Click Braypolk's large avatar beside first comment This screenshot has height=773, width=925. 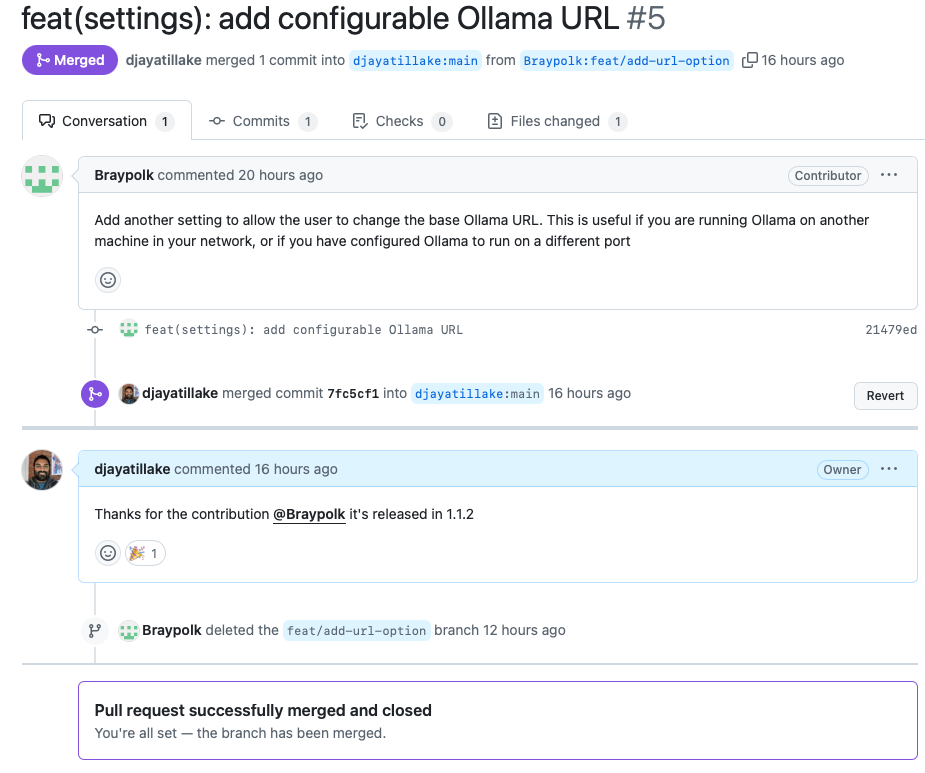(42, 176)
